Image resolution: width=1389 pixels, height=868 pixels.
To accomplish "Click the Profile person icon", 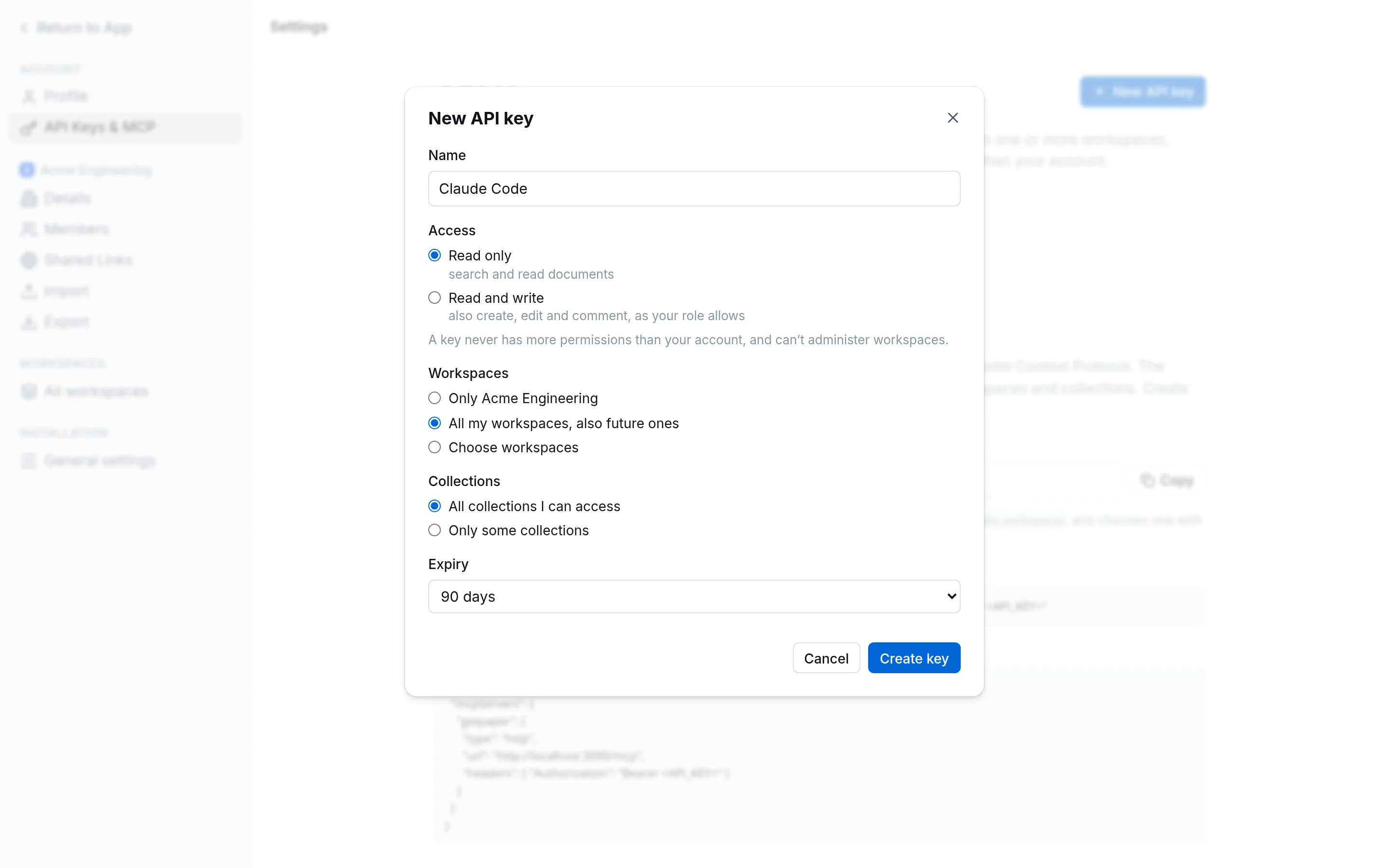I will [x=29, y=96].
